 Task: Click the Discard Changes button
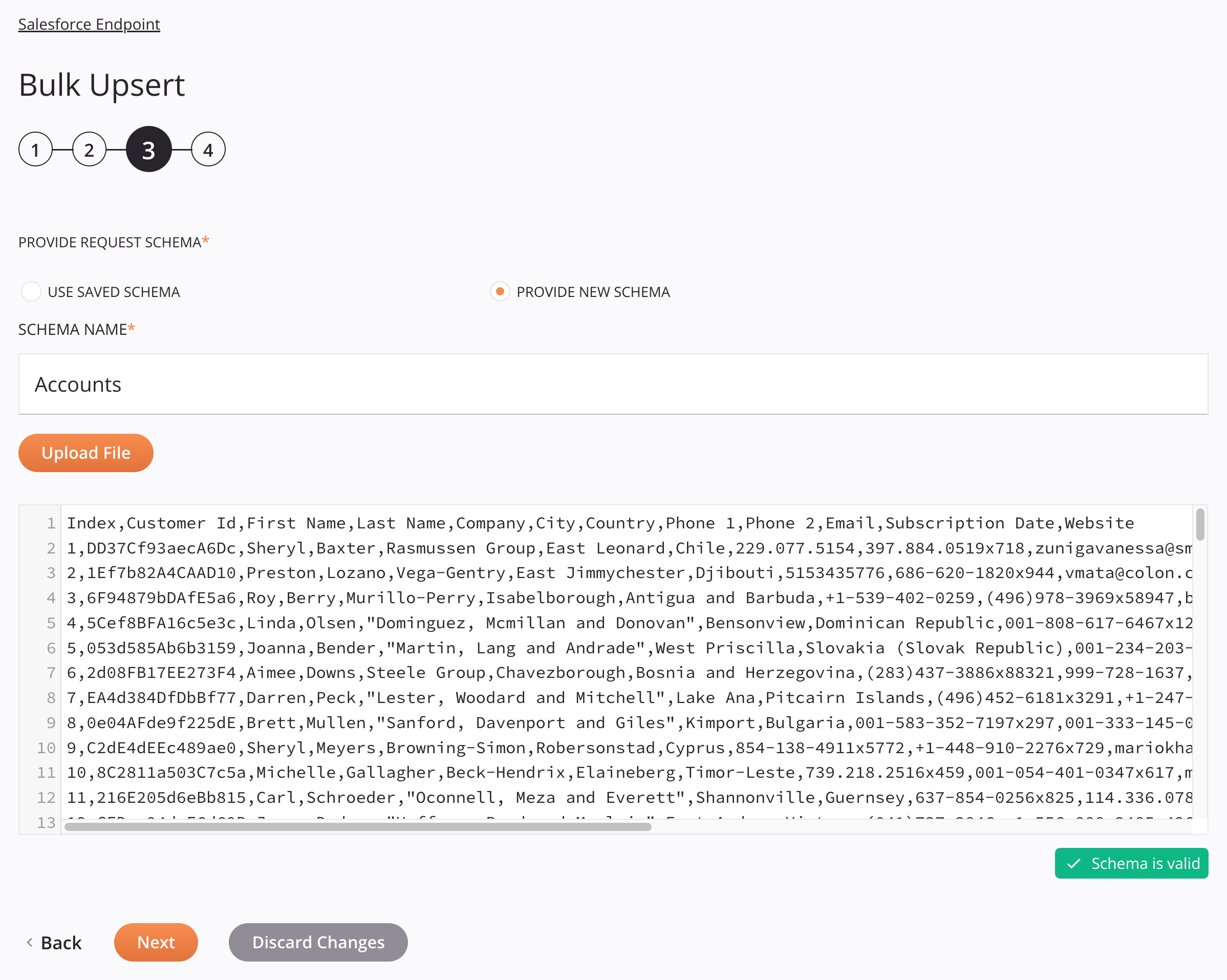pyautogui.click(x=318, y=941)
